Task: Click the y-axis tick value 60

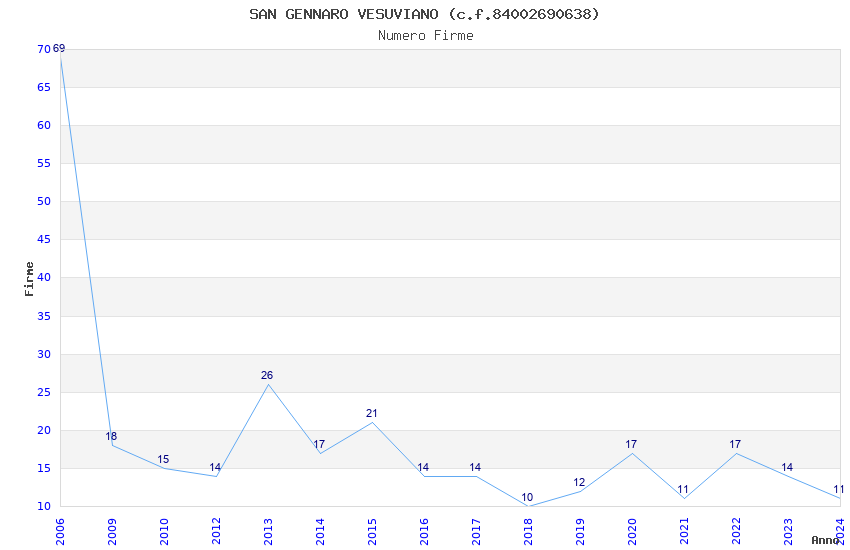Action: (x=44, y=125)
